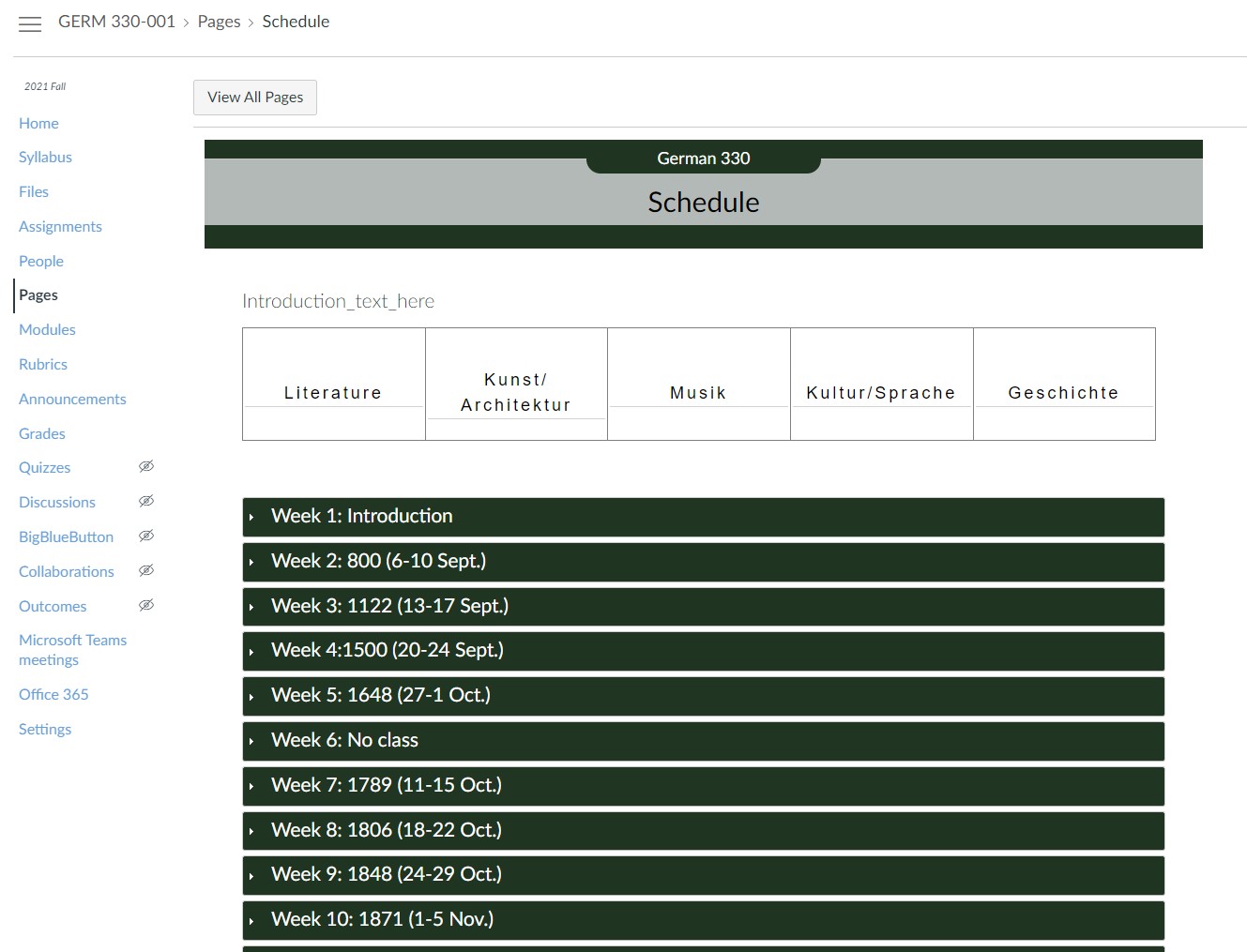Click the View All Pages button

click(x=255, y=98)
